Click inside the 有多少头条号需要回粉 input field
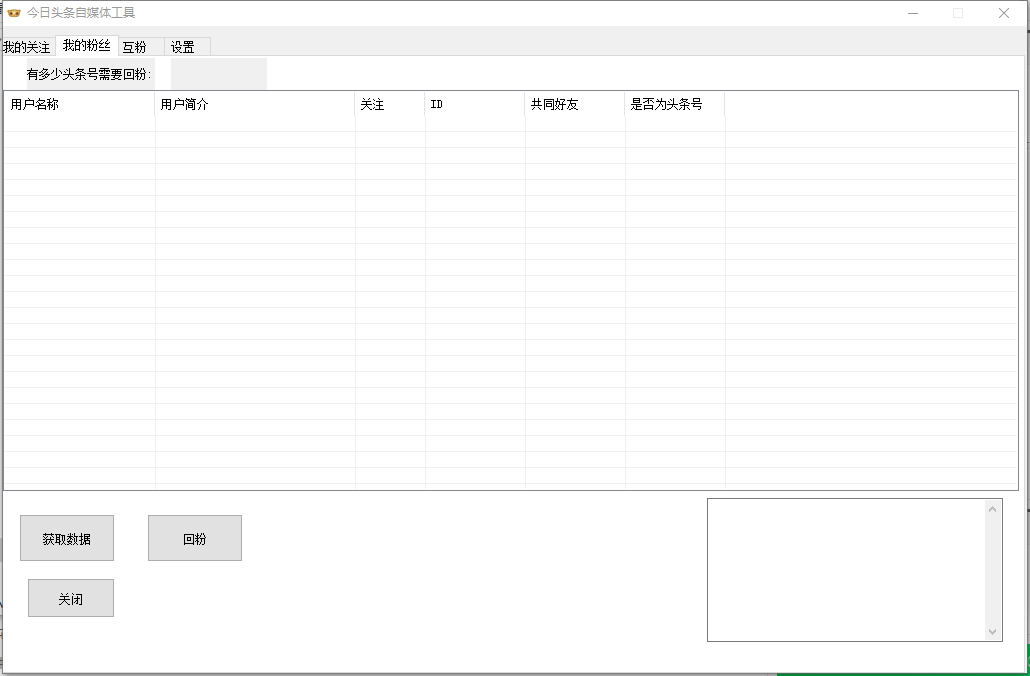1030x676 pixels. coord(218,73)
